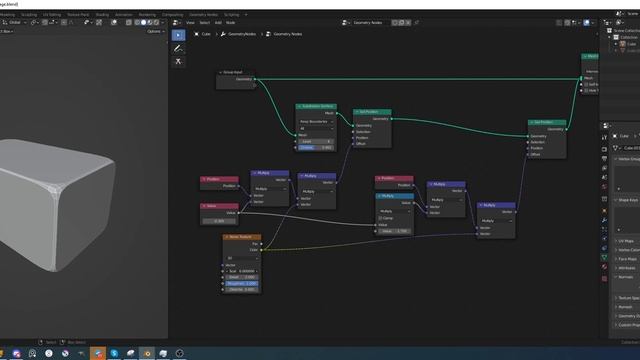This screenshot has width=640, height=360.
Task: Open the Output properties tab
Action: (604, 158)
